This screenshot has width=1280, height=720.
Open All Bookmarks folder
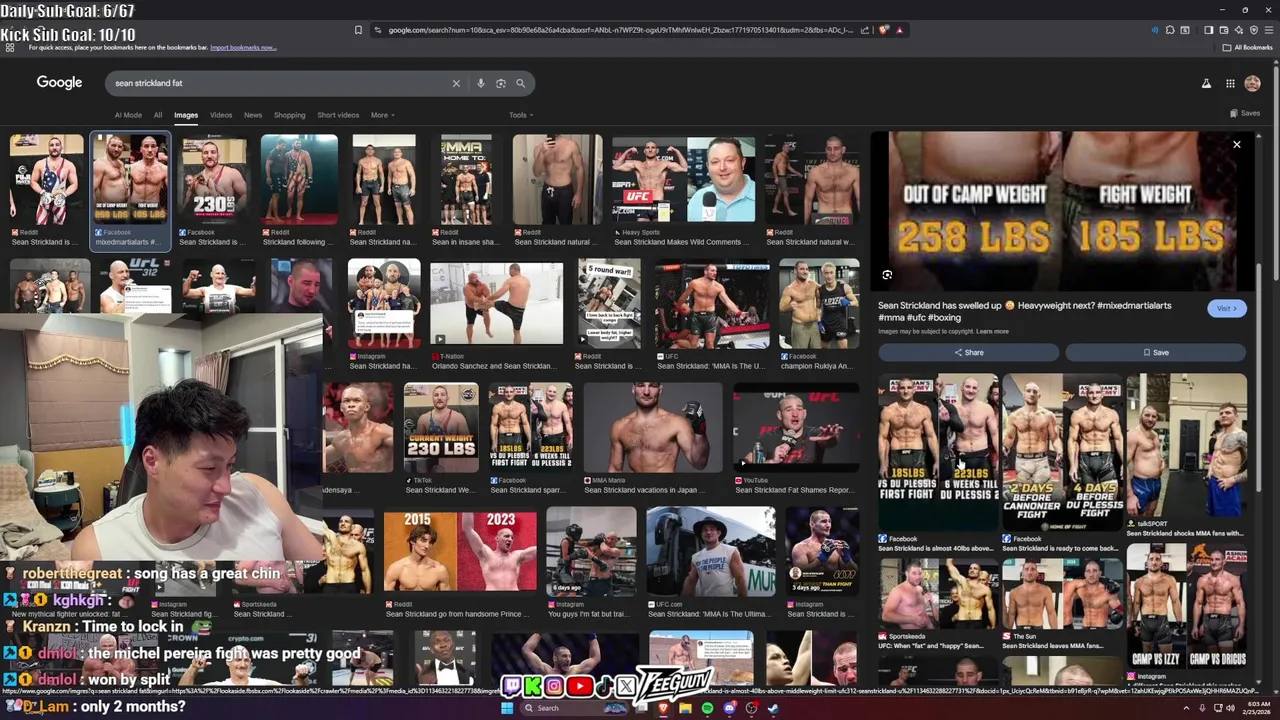click(x=1248, y=47)
